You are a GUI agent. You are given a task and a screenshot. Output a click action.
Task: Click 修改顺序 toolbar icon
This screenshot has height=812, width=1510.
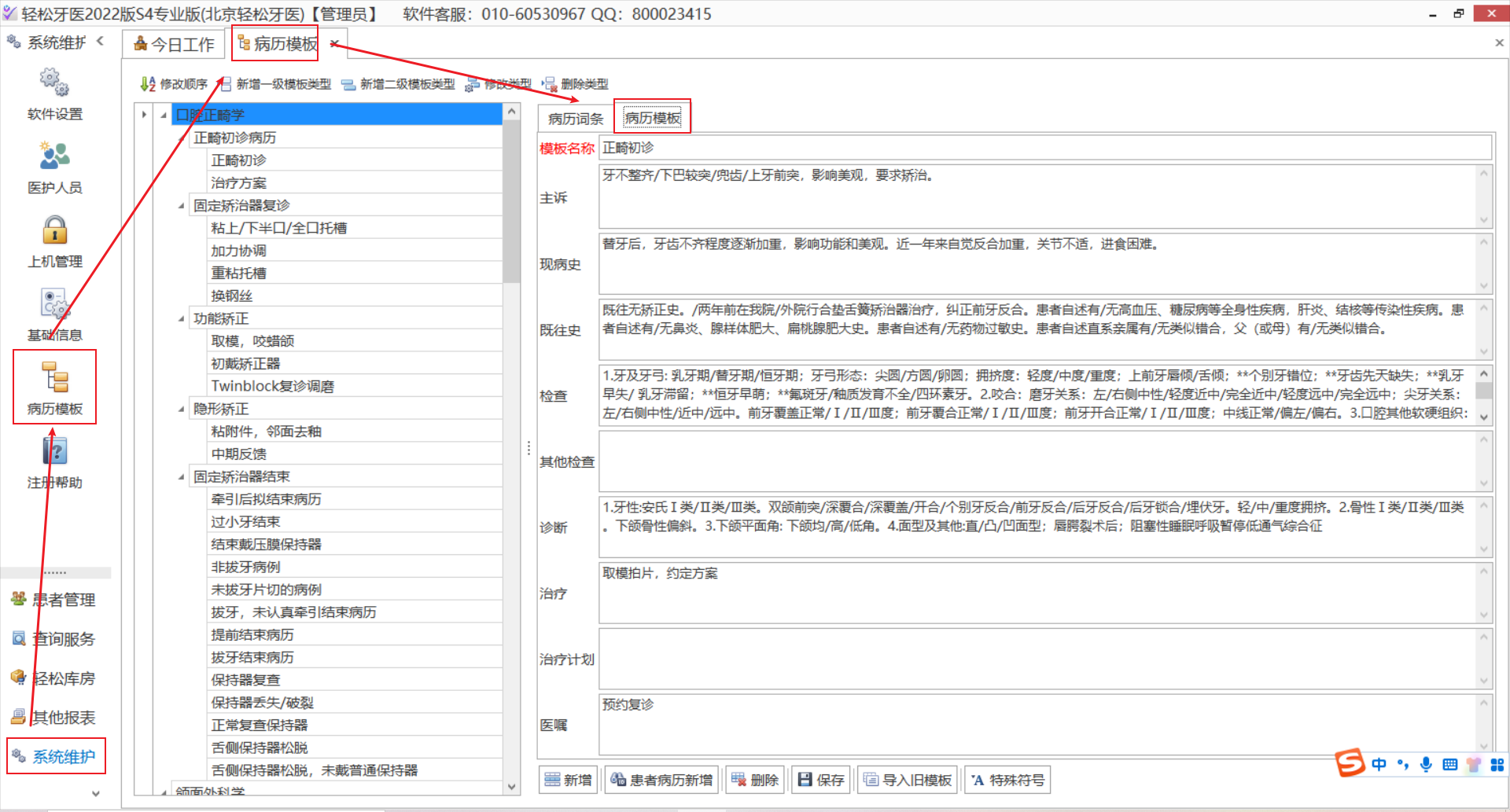173,84
